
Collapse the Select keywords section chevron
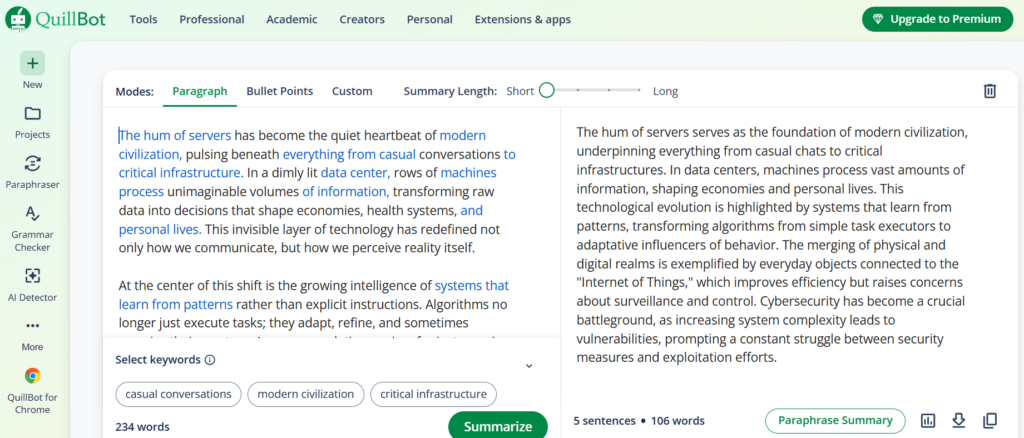(x=529, y=366)
